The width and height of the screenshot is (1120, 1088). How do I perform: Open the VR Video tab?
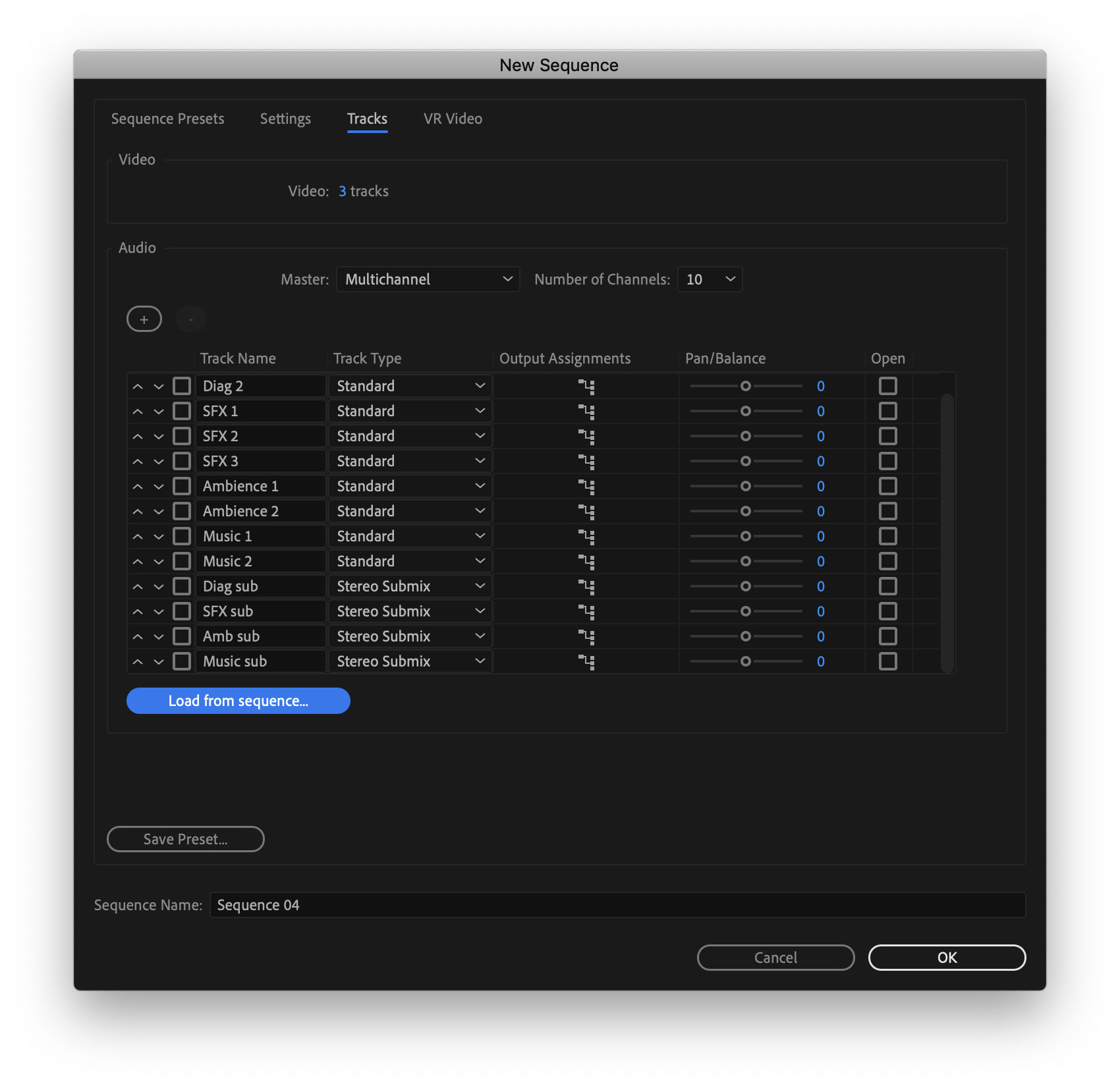[x=453, y=119]
